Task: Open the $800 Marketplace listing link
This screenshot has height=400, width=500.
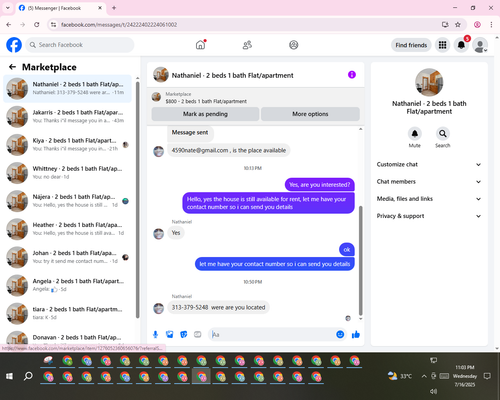Action: (x=206, y=101)
